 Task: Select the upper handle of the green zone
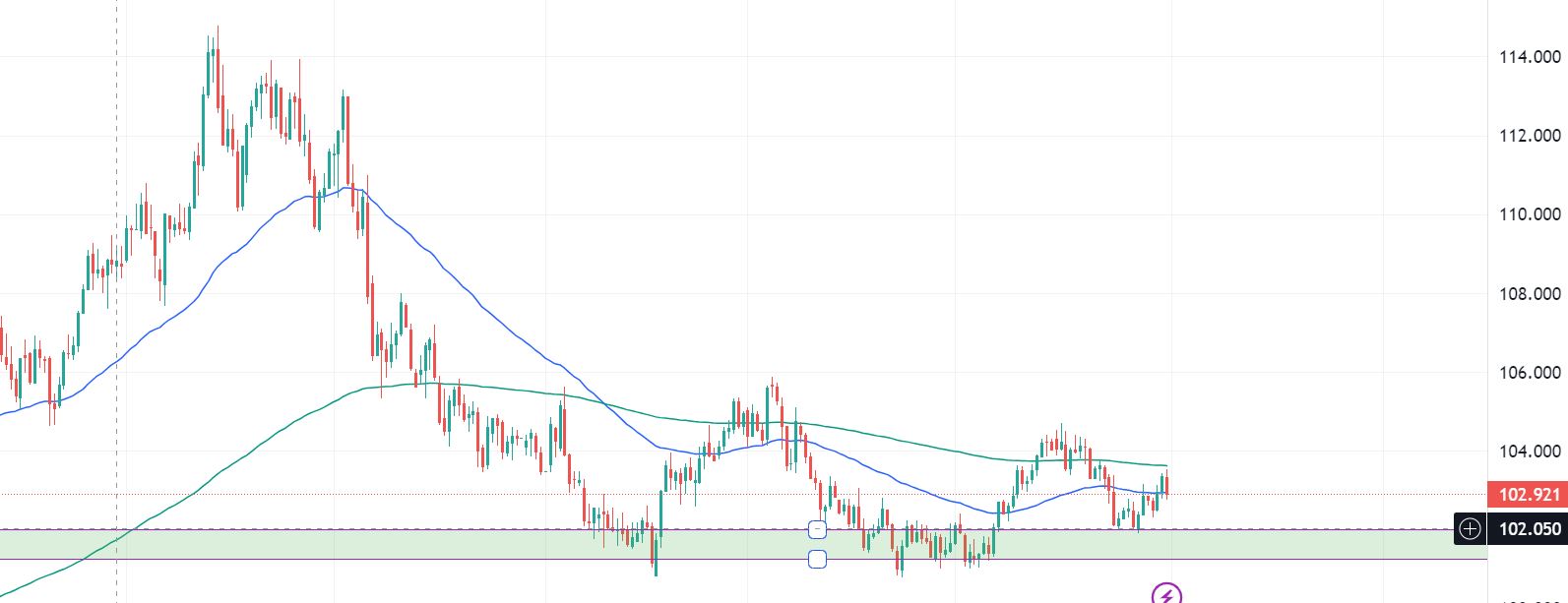point(817,529)
